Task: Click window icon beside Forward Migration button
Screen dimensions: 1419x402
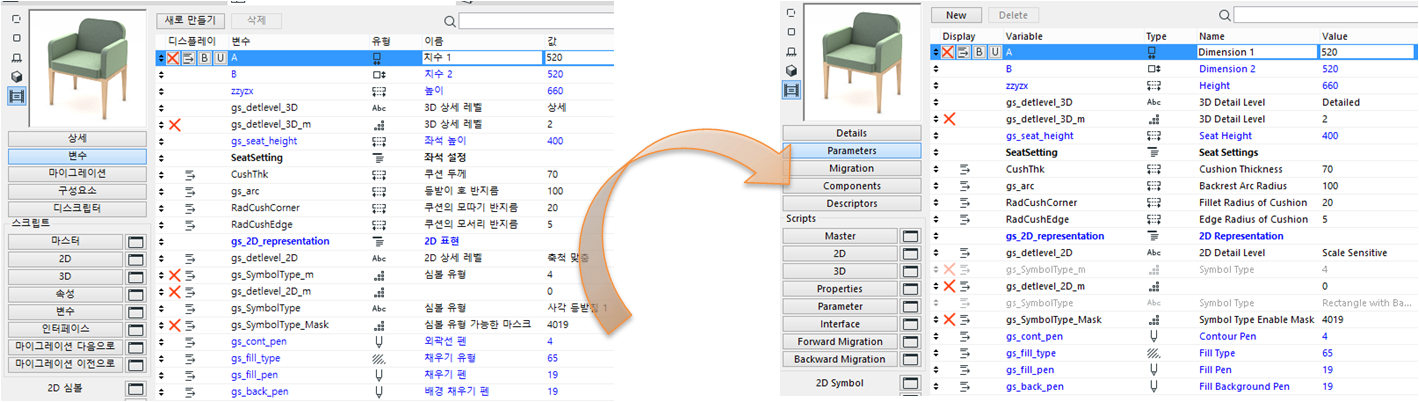Action: [x=911, y=342]
